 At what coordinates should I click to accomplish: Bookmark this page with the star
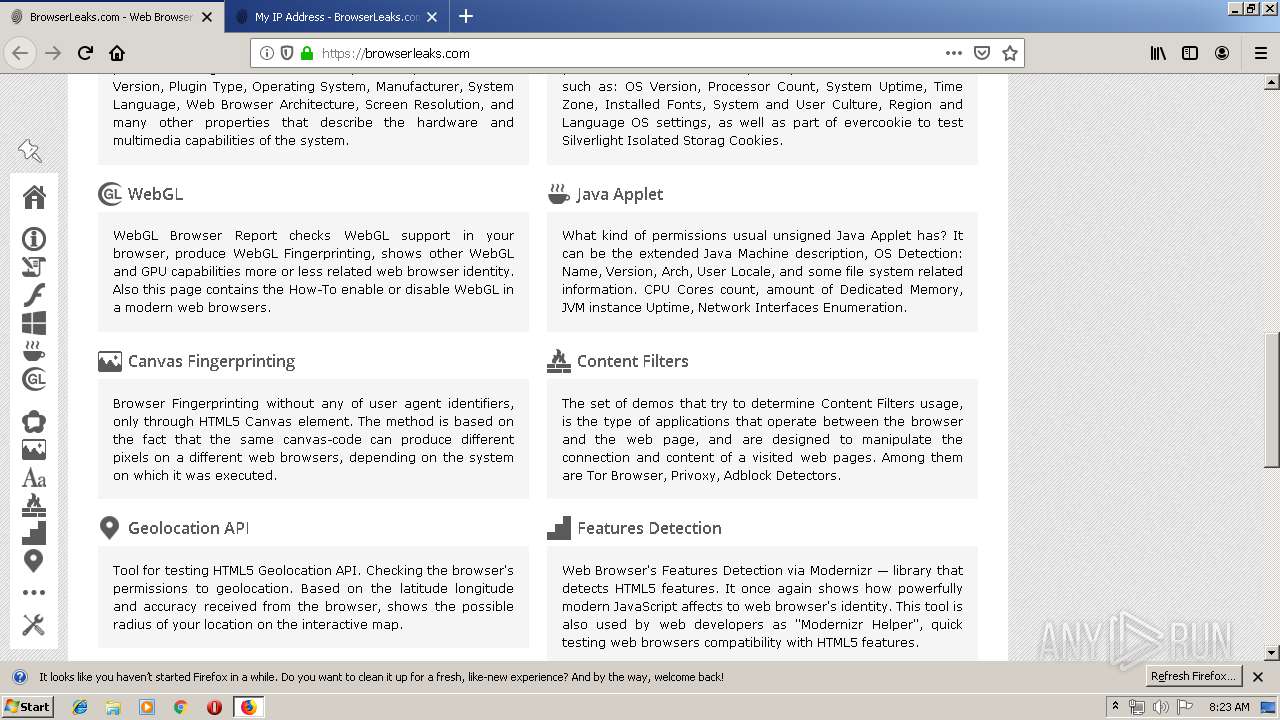pyautogui.click(x=1010, y=53)
